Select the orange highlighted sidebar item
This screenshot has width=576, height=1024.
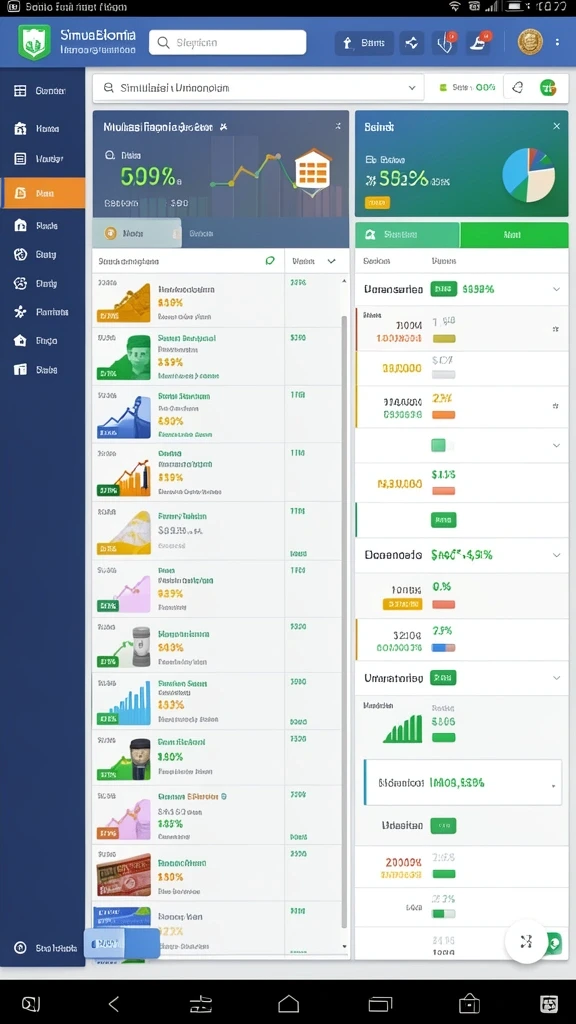pos(43,193)
